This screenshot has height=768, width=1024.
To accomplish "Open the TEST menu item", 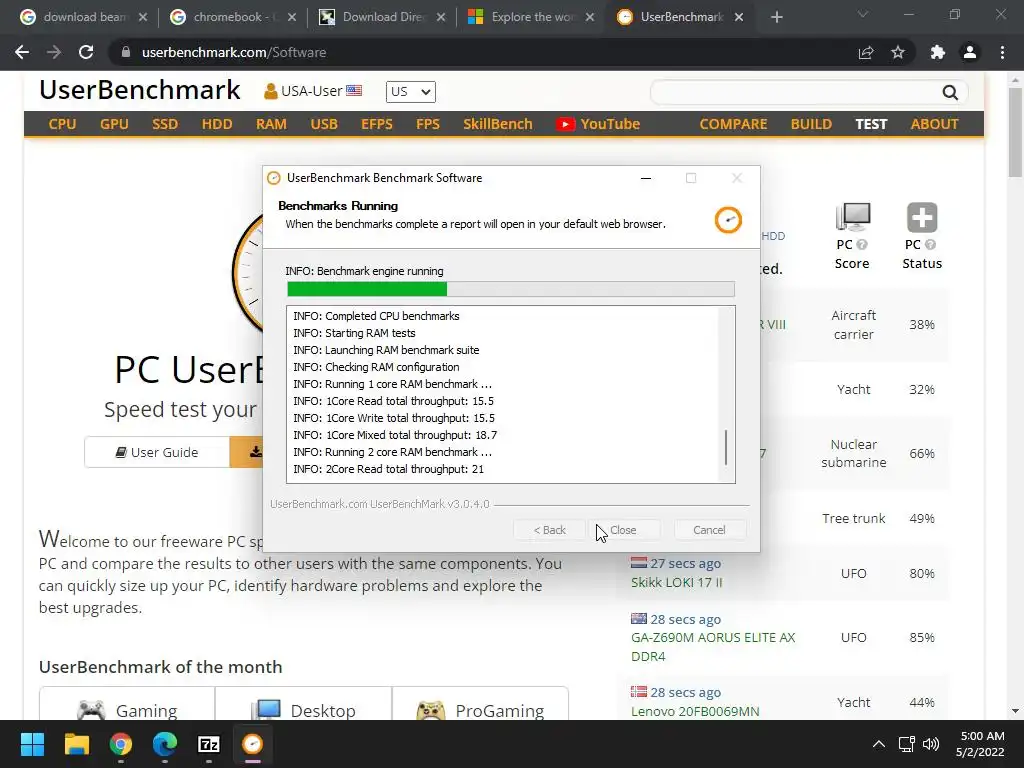I will click(871, 124).
